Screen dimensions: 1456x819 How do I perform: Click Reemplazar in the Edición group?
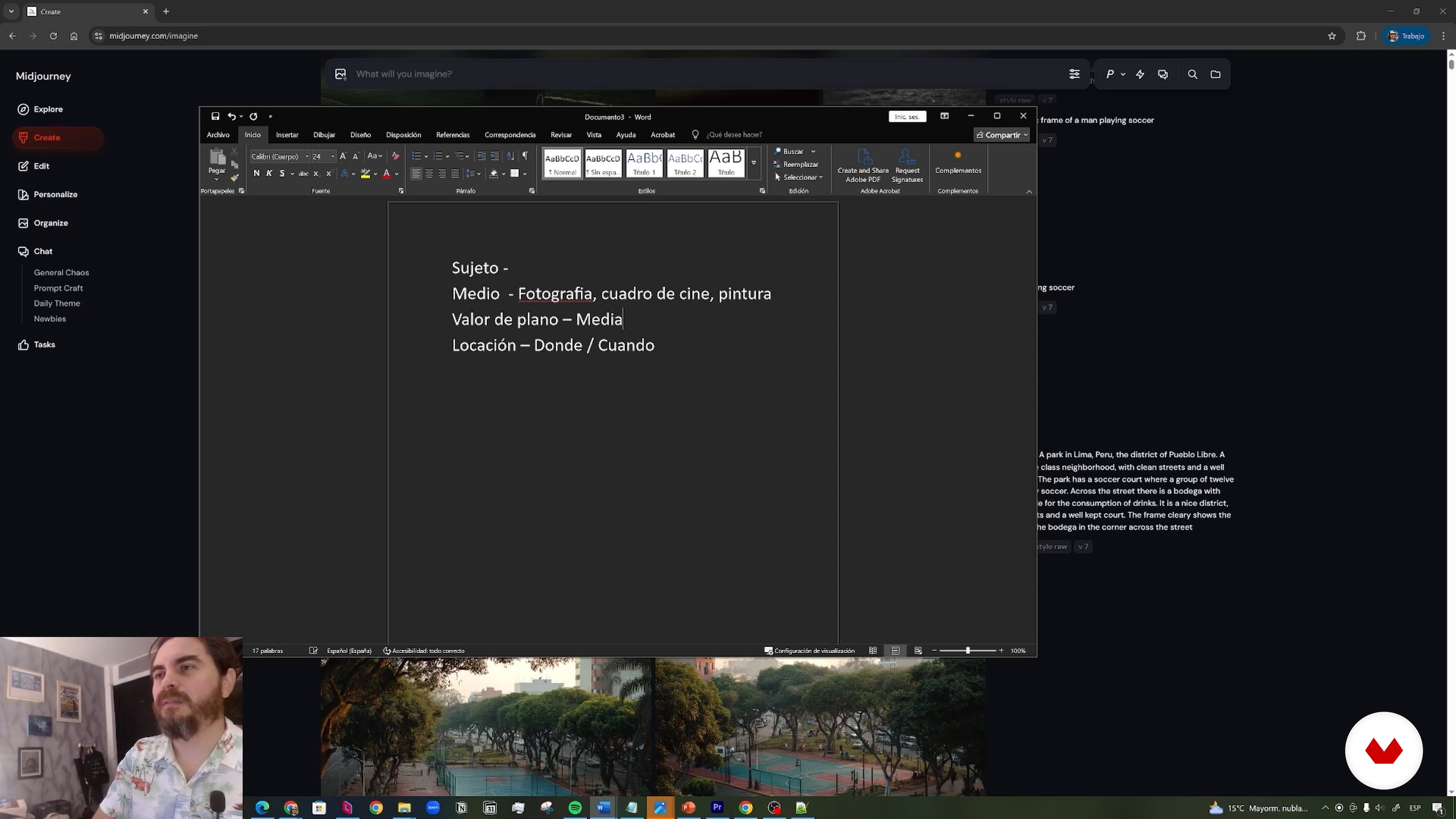pyautogui.click(x=796, y=165)
